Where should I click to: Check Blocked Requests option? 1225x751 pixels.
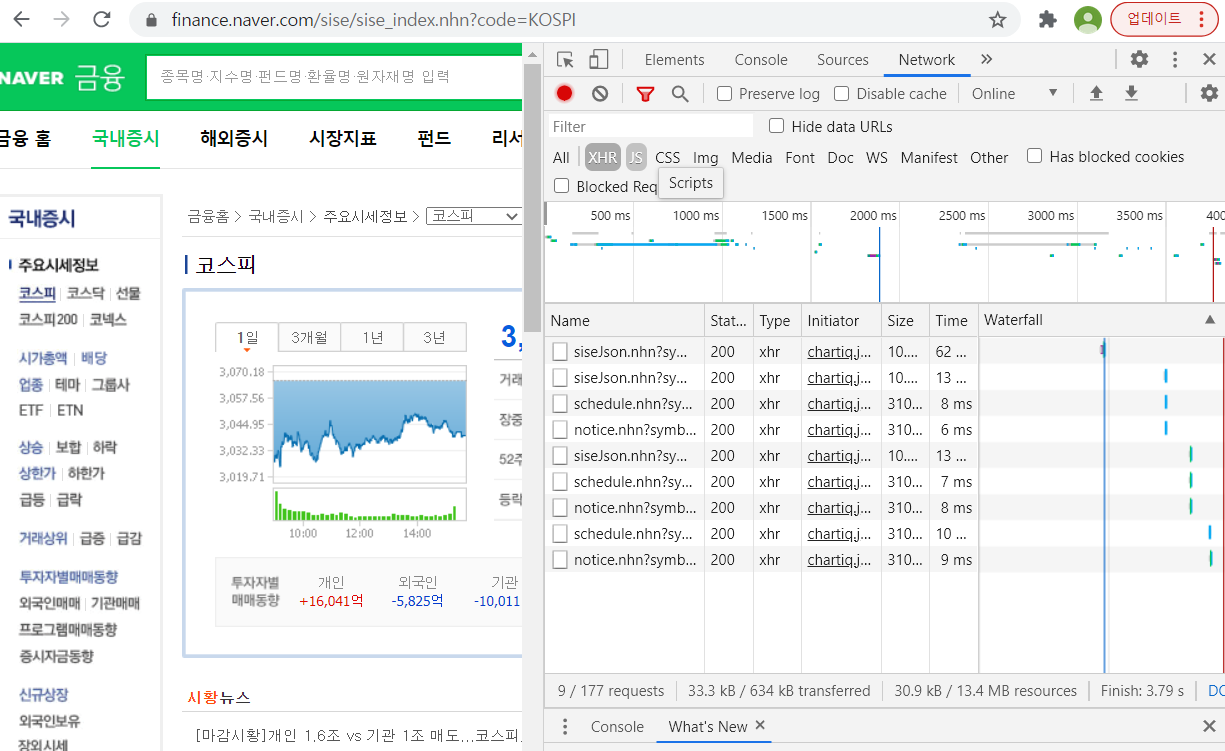[562, 186]
